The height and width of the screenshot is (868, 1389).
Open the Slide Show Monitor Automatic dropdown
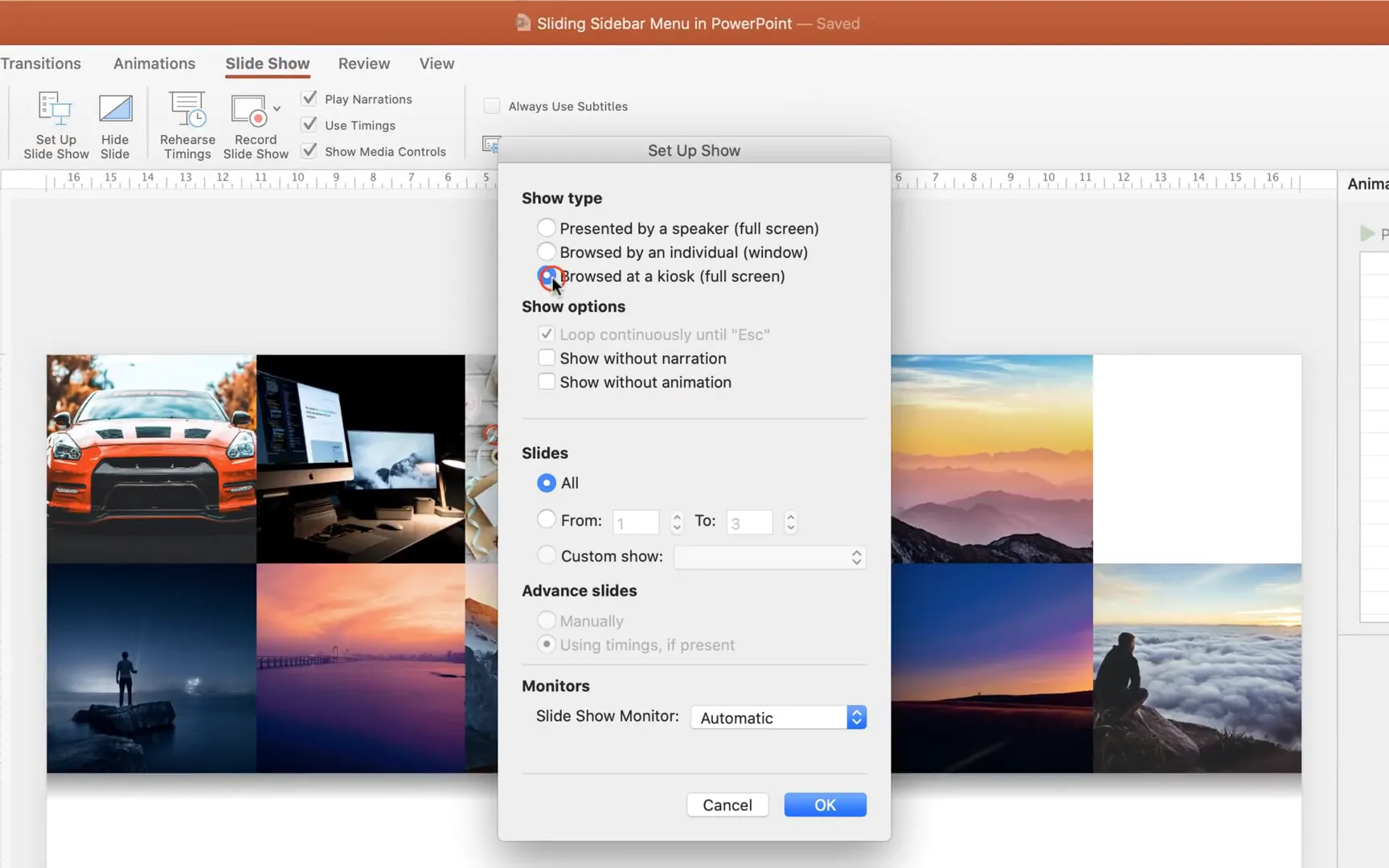(778, 718)
